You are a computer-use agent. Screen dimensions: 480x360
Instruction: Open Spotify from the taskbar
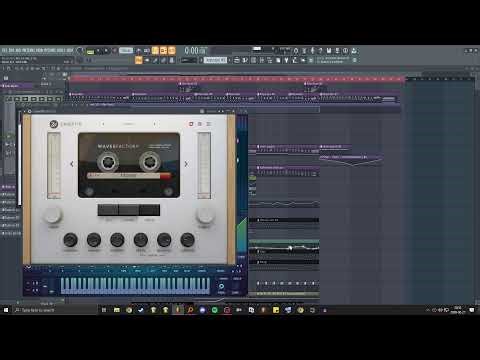pyautogui.click(x=215, y=310)
